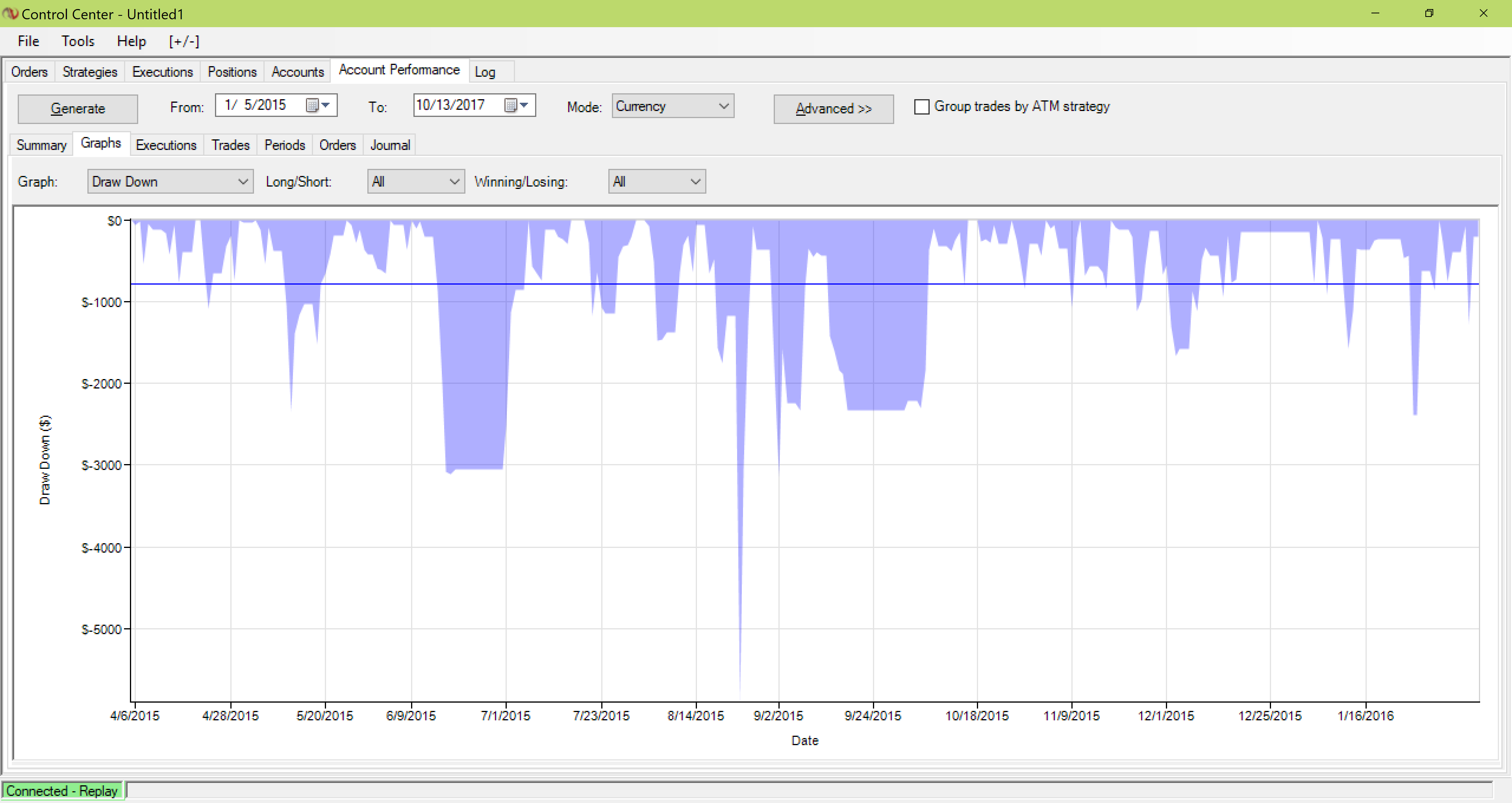Viewport: 1512px width, 803px height.
Task: Open the File menu
Action: coord(28,41)
